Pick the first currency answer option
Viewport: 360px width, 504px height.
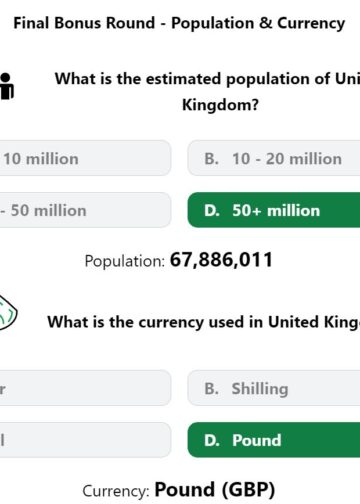(x=85, y=388)
